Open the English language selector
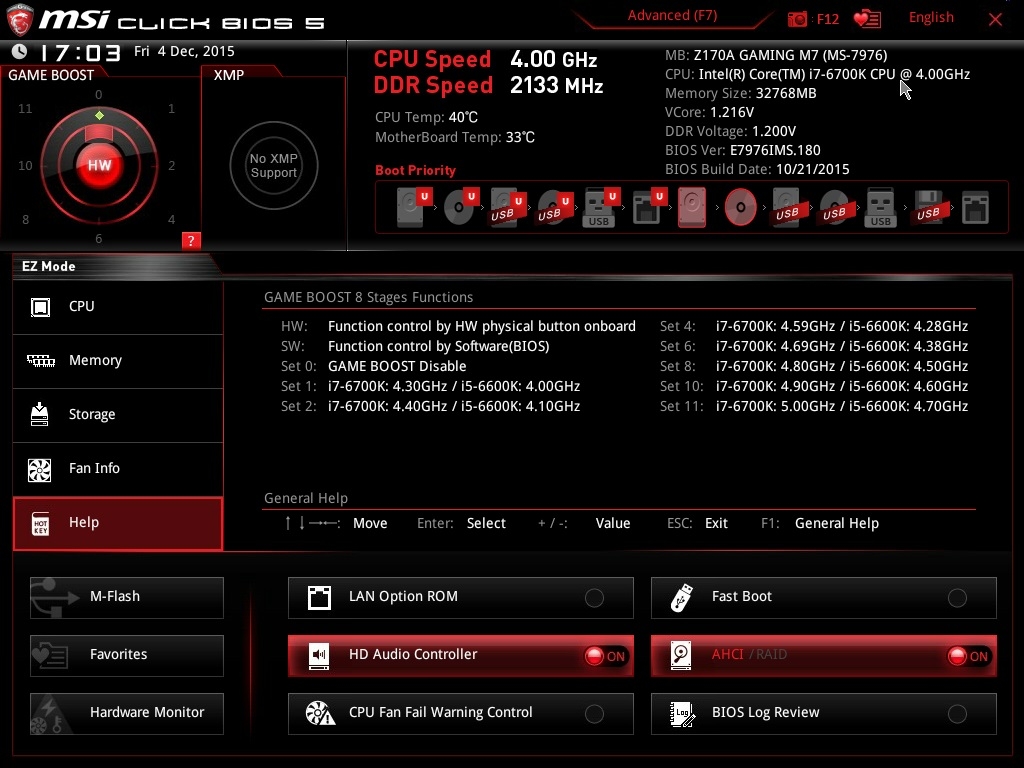The width and height of the screenshot is (1024, 768). click(x=931, y=18)
